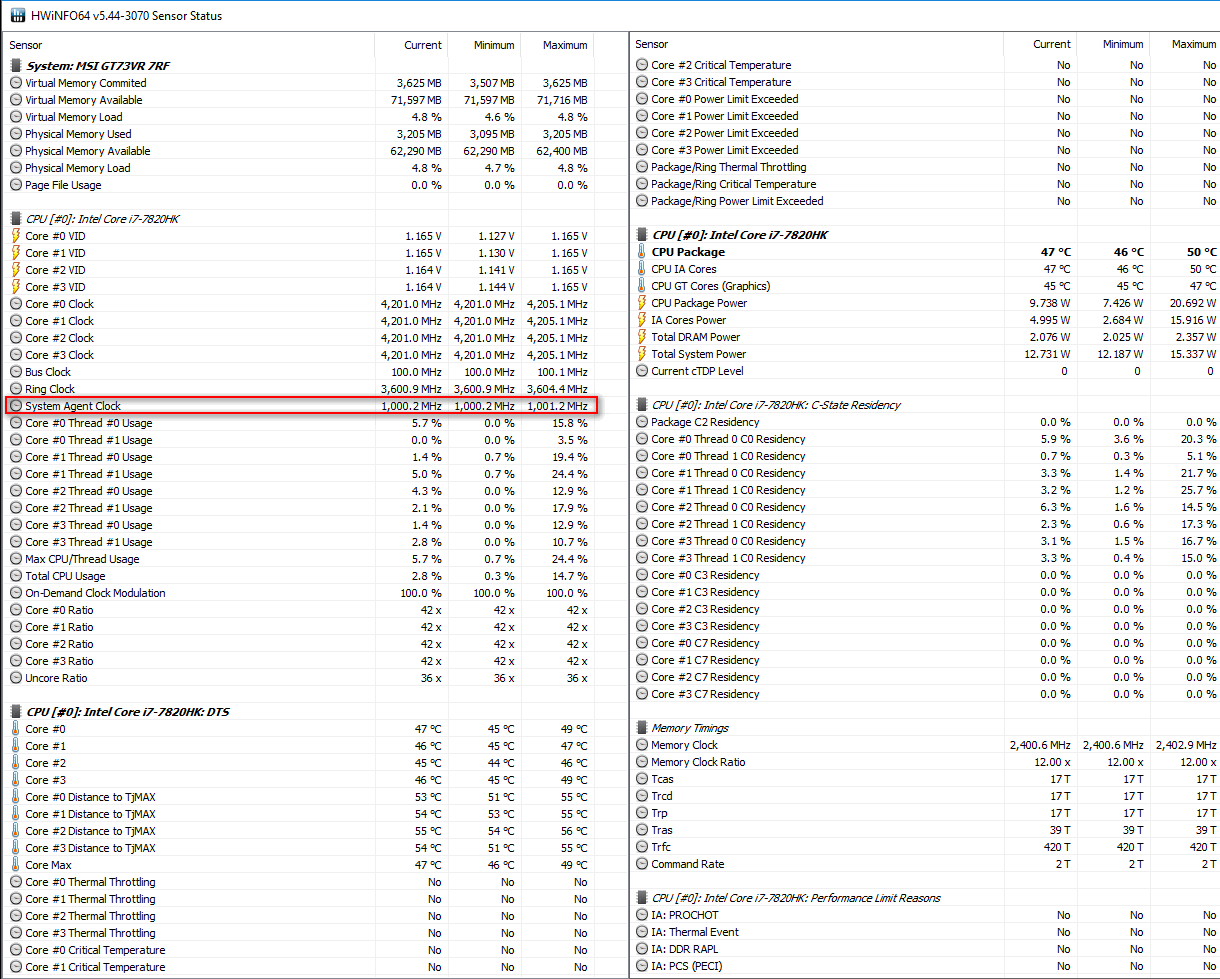Click the thermometer icon beside Core #0 Distance to TjMAX
1220x979 pixels.
[x=16, y=797]
